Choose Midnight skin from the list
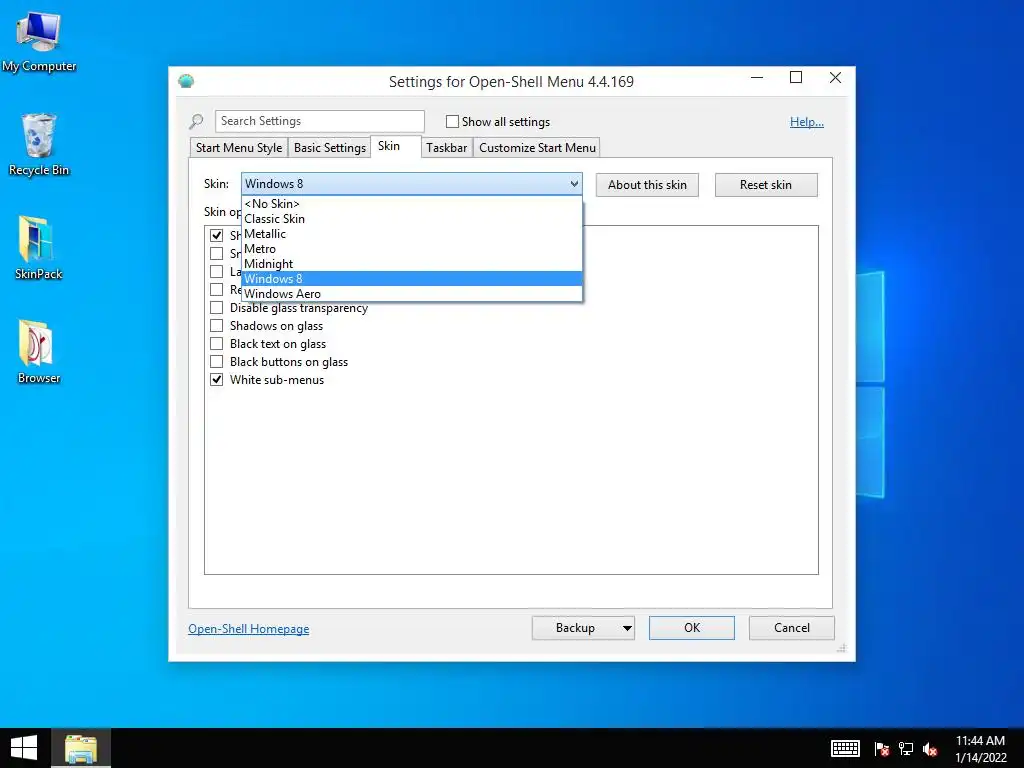 411,264
